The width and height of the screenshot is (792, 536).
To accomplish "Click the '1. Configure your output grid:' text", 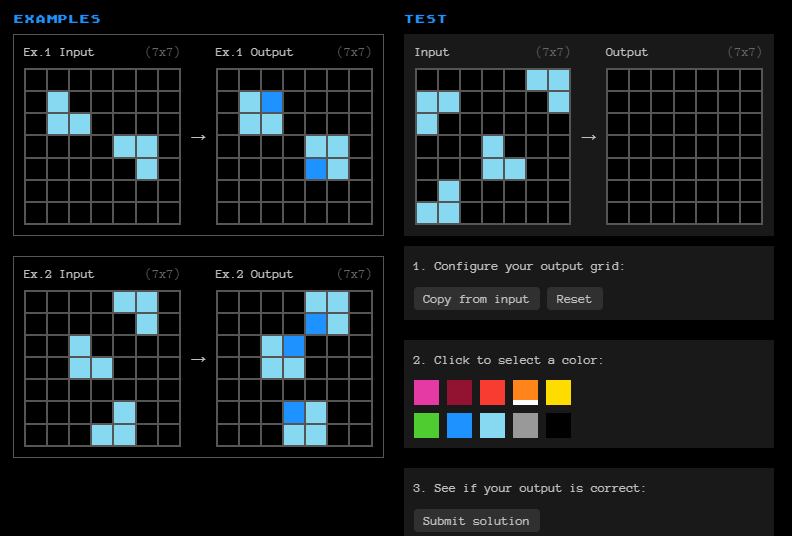I will (x=519, y=266).
